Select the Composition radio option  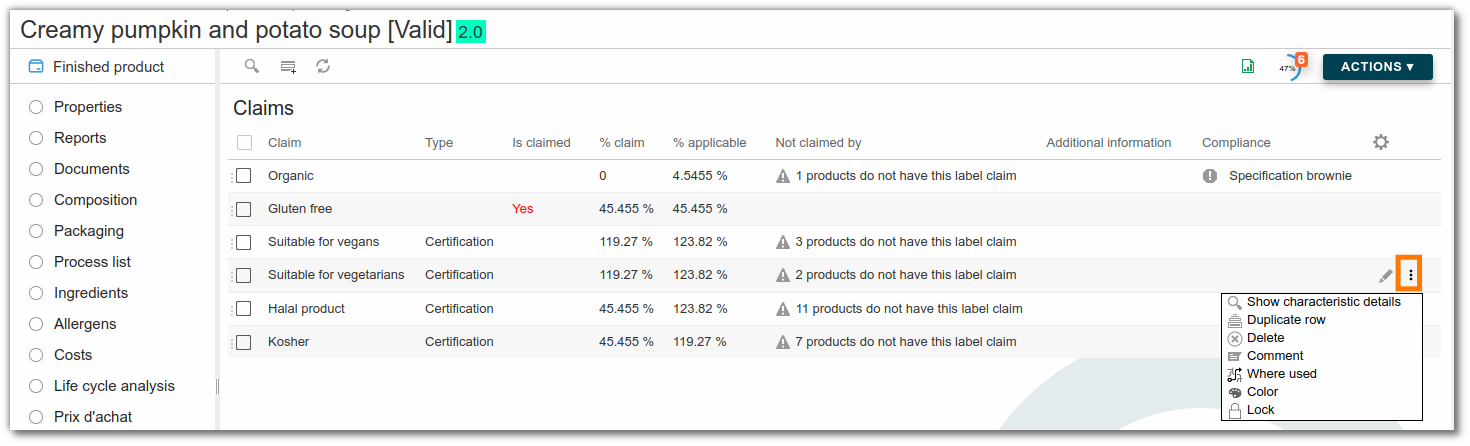tap(36, 200)
